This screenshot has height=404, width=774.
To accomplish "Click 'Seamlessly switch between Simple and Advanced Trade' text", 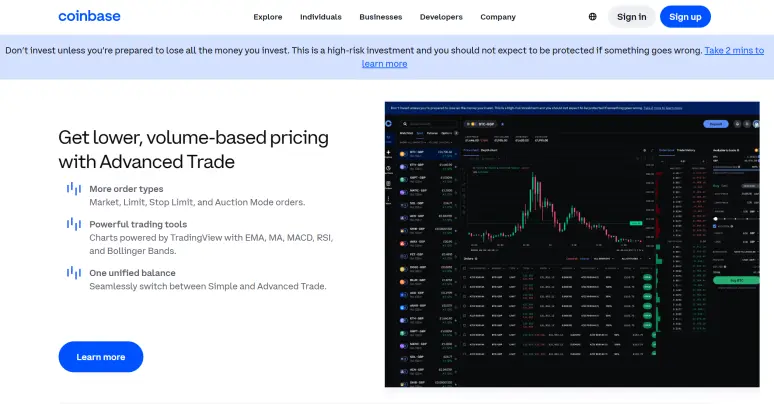I will point(208,286).
